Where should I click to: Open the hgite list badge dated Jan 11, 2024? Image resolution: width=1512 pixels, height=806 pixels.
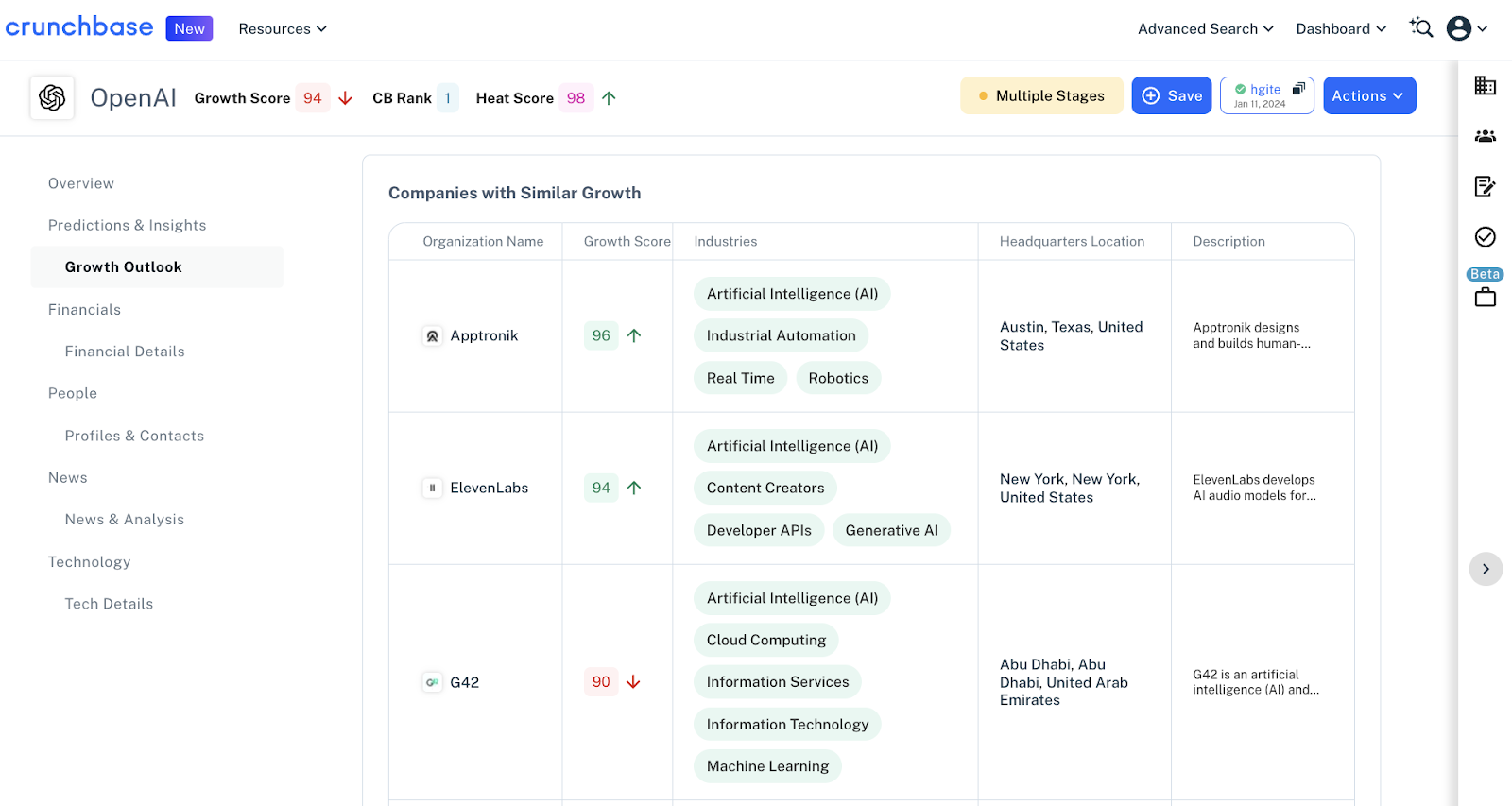1267,95
